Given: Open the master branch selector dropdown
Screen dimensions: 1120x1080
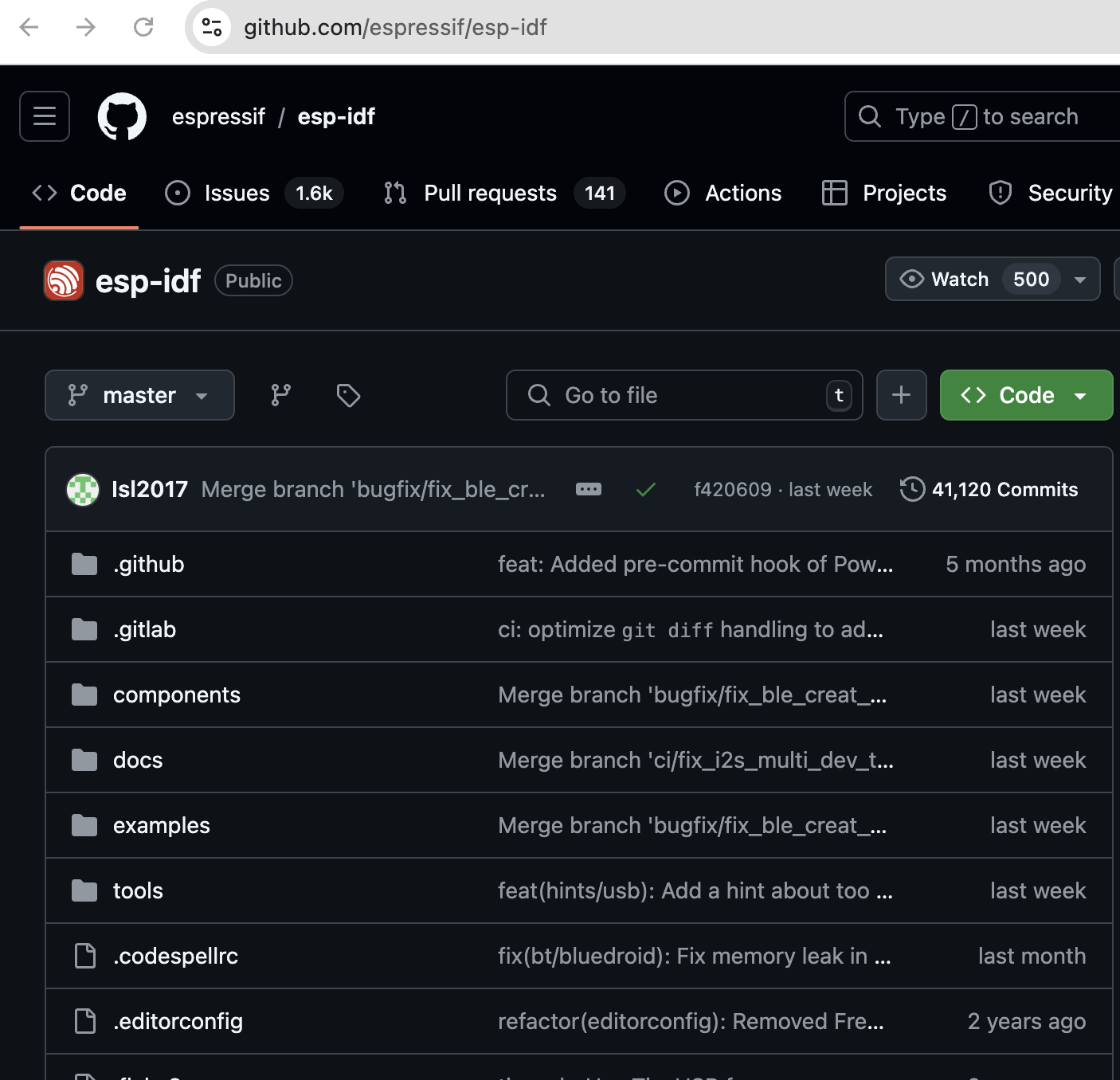Looking at the screenshot, I should click(139, 395).
